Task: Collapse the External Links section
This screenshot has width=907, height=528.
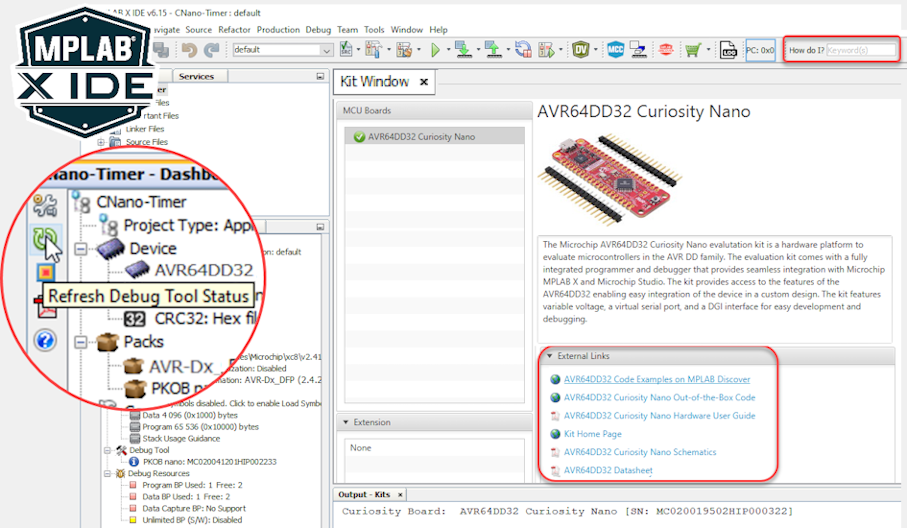Action: pos(549,356)
